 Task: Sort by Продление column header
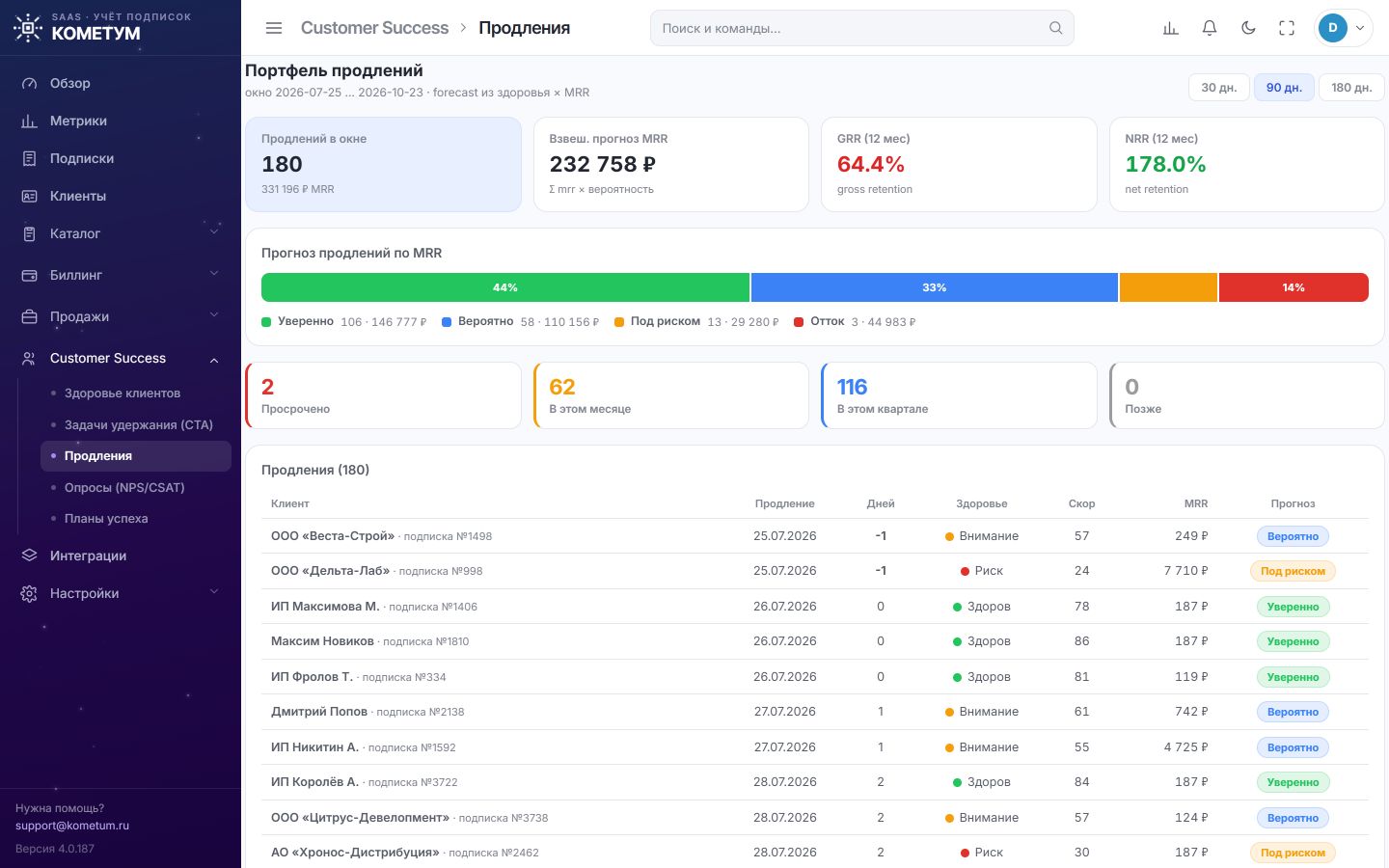[784, 503]
